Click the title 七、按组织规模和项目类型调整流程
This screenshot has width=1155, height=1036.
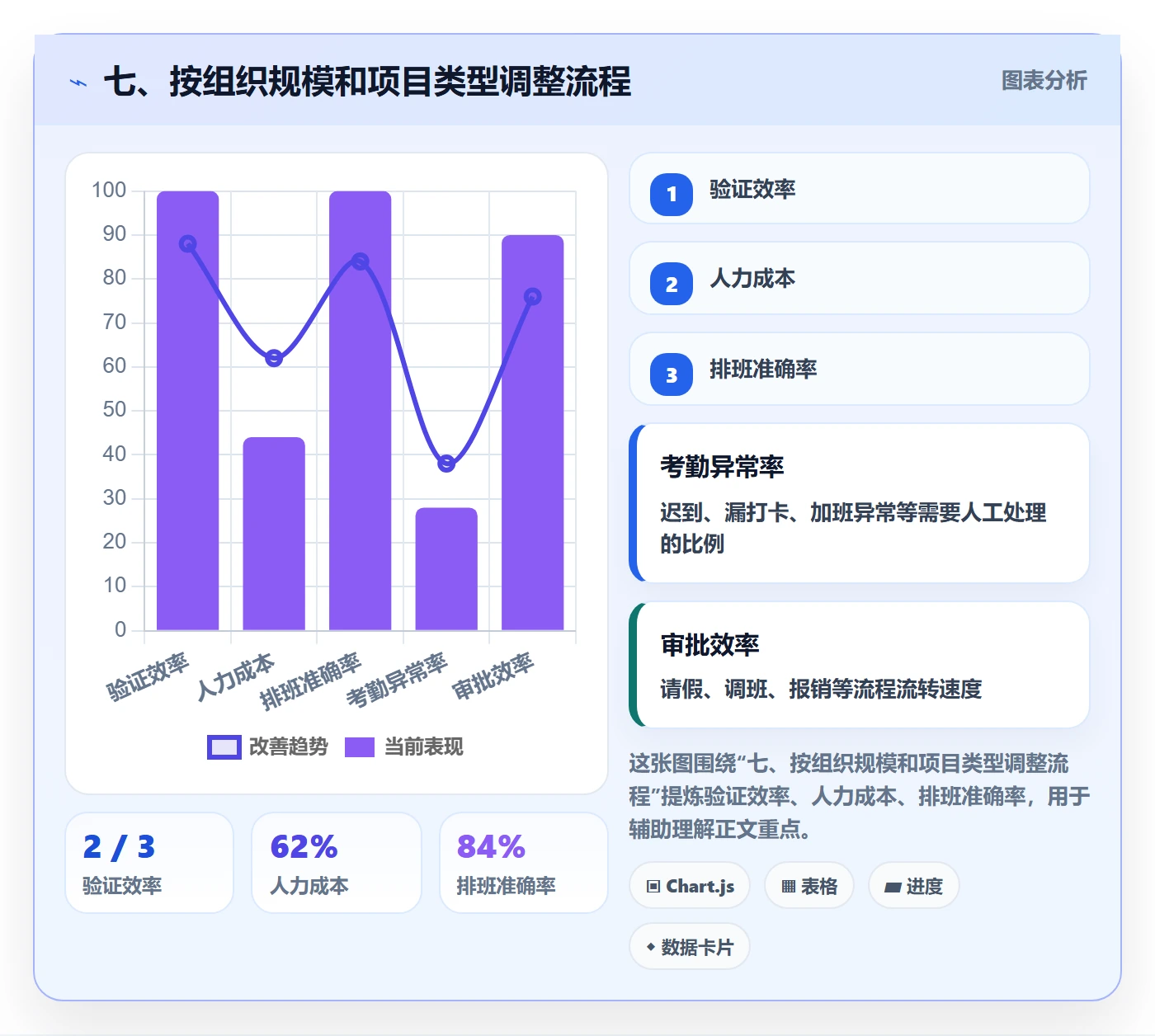[367, 82]
